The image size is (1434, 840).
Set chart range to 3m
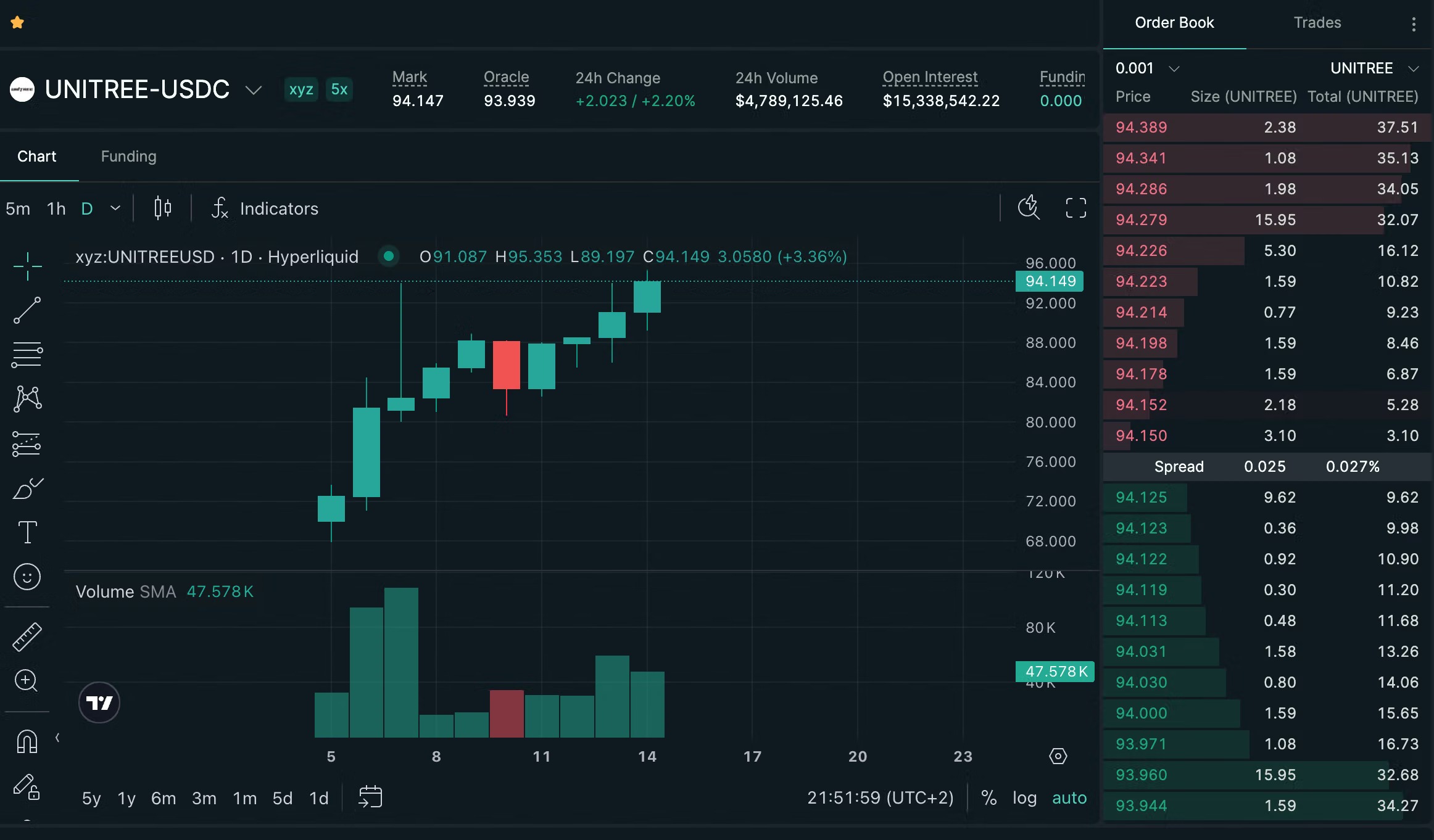pos(204,798)
